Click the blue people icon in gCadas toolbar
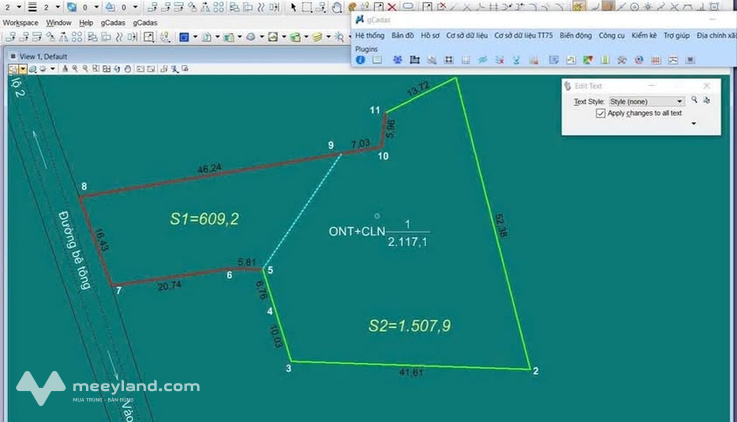Screen dimensions: 737x422 398,60
